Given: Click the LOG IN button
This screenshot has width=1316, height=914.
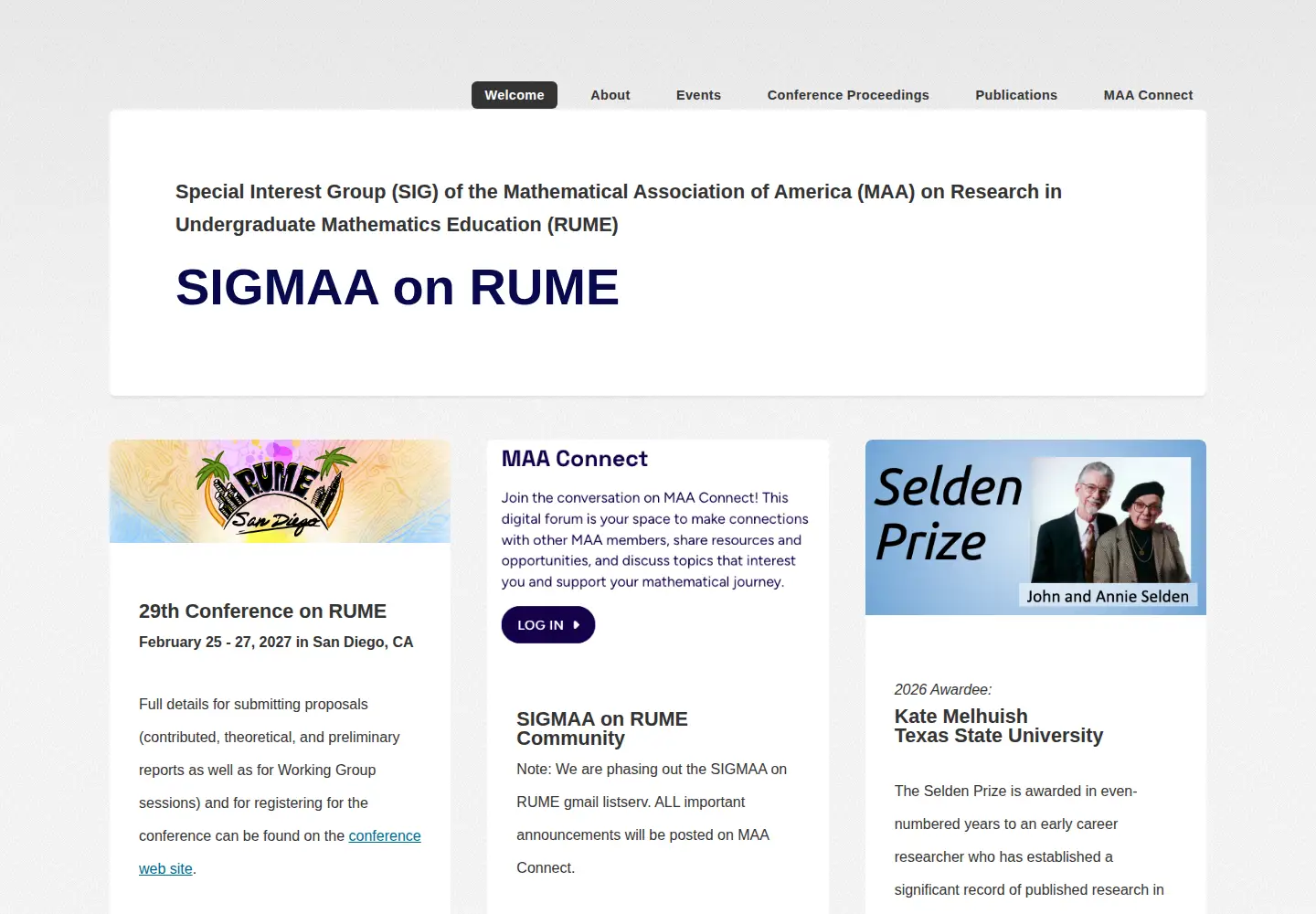Looking at the screenshot, I should (548, 625).
